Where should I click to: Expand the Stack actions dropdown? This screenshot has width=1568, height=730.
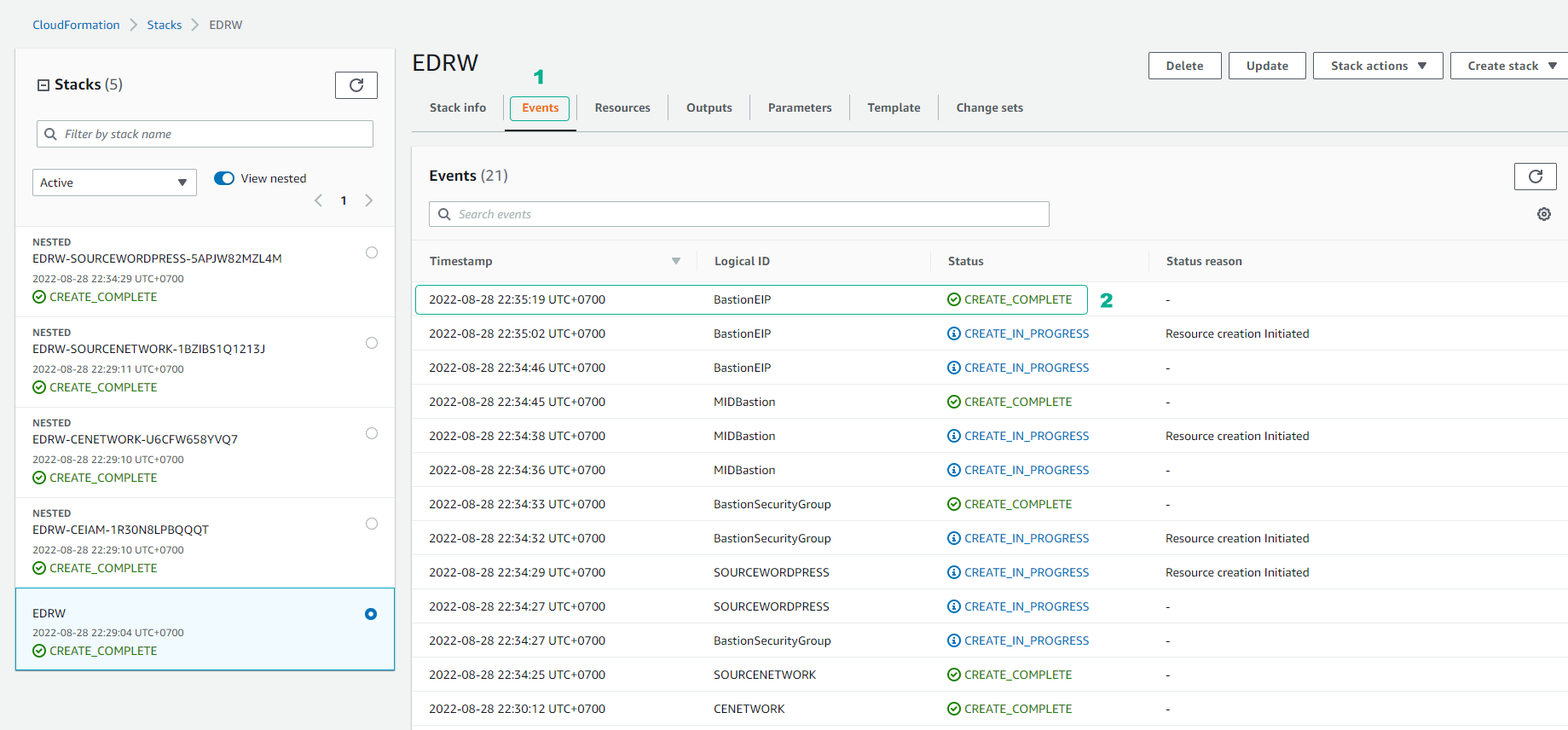tap(1378, 66)
